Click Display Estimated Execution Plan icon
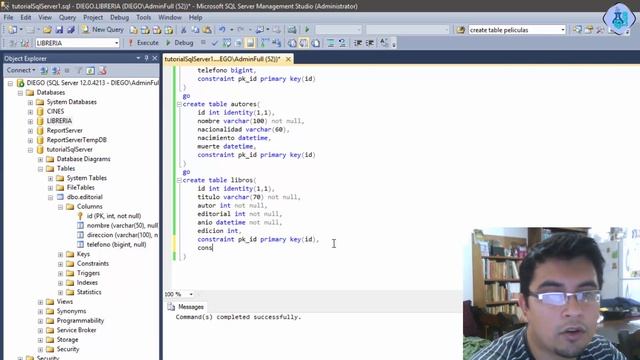 point(227,43)
